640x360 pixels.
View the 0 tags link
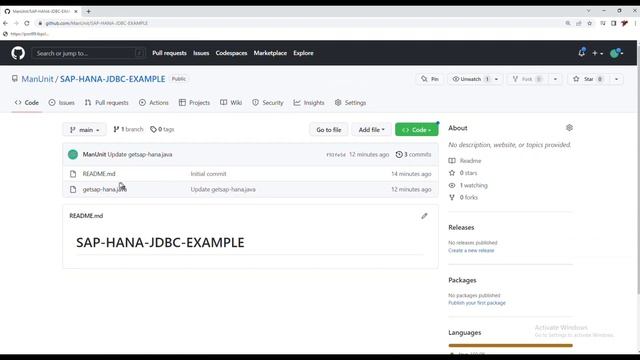(x=162, y=129)
